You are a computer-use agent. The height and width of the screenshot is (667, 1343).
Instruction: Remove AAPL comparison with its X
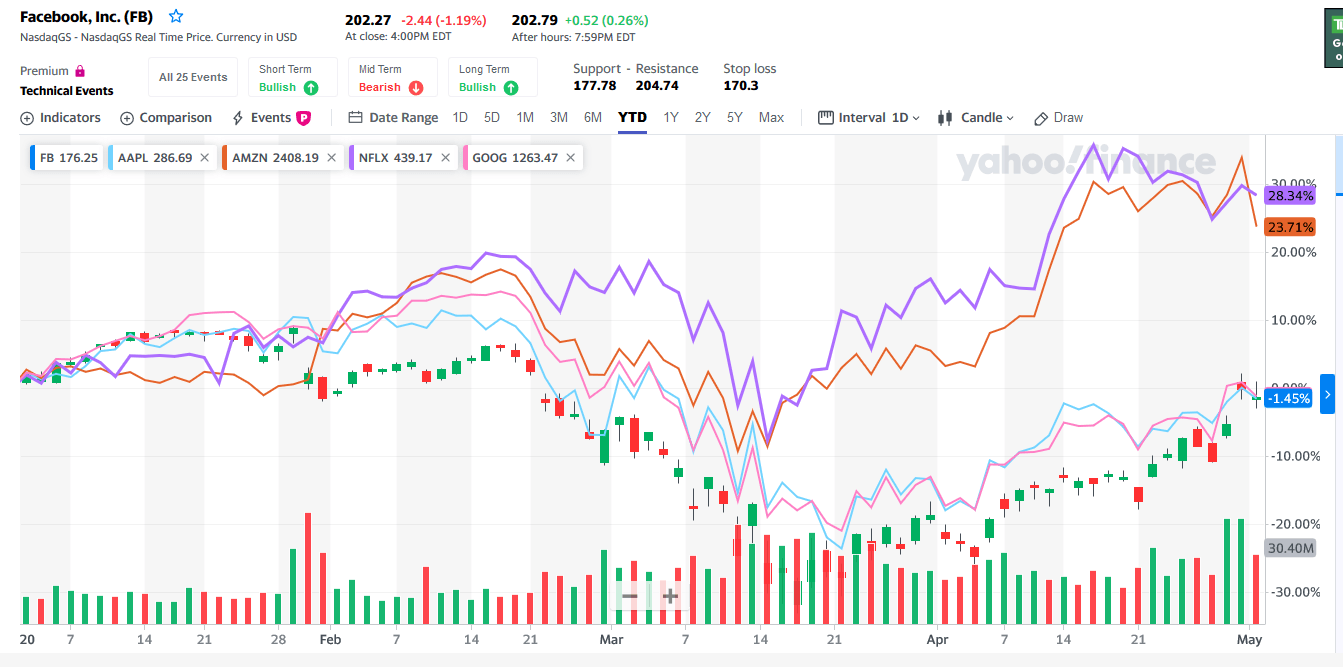pos(204,158)
